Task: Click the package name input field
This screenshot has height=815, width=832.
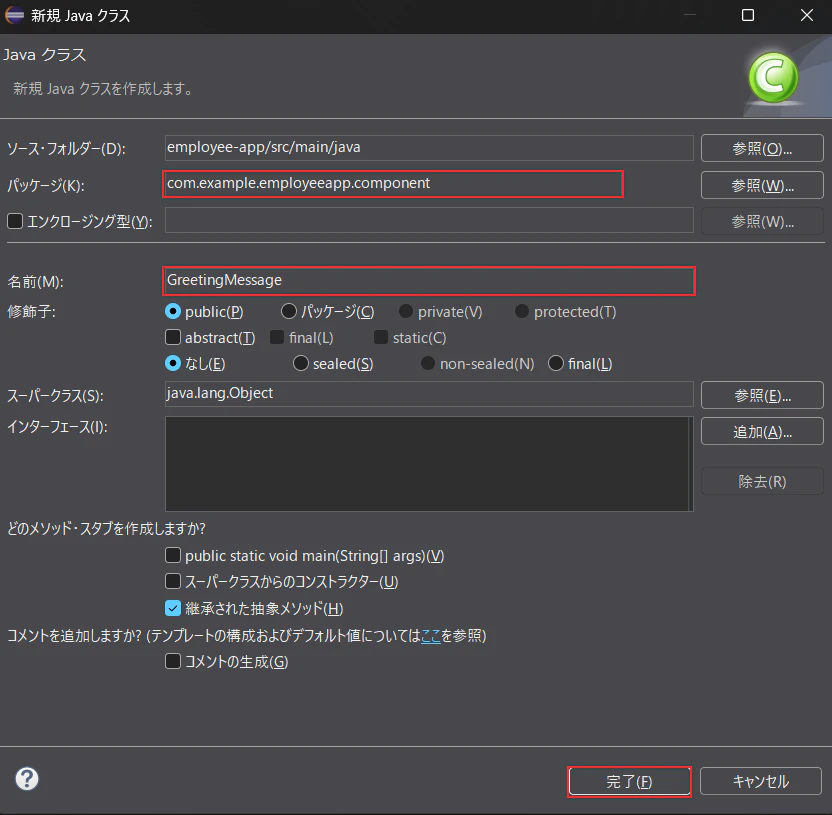Action: tap(393, 184)
